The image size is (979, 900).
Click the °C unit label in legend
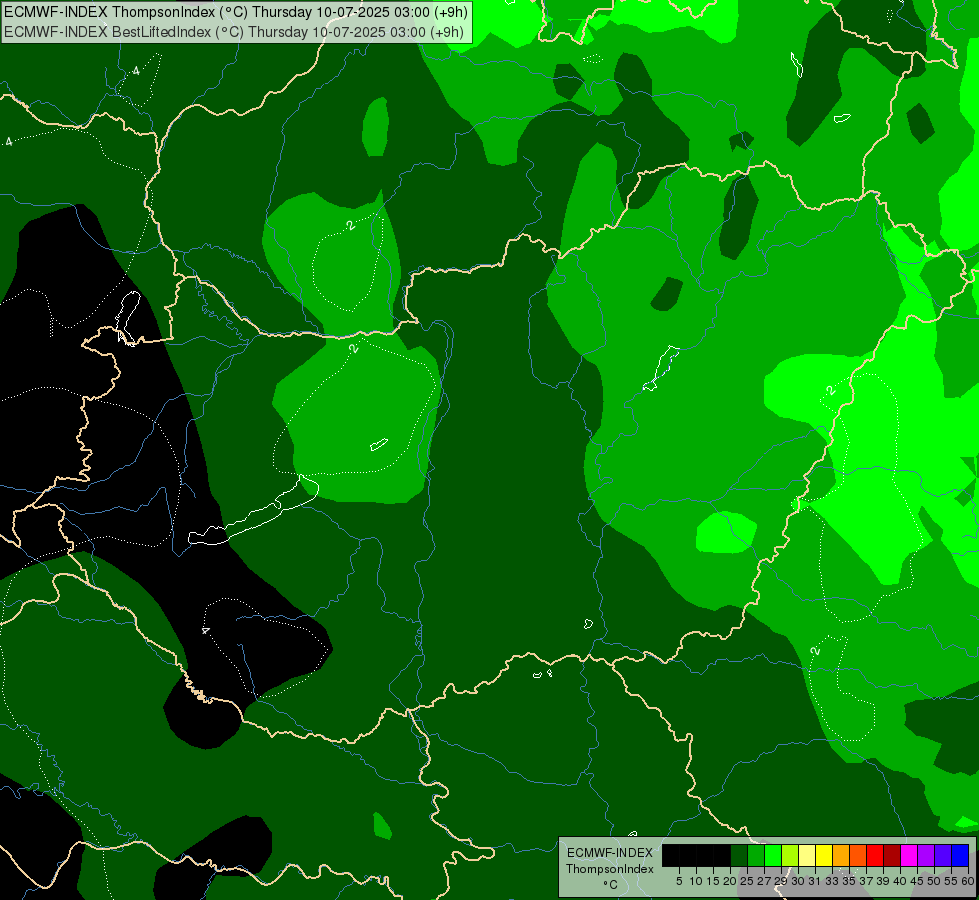[611, 885]
